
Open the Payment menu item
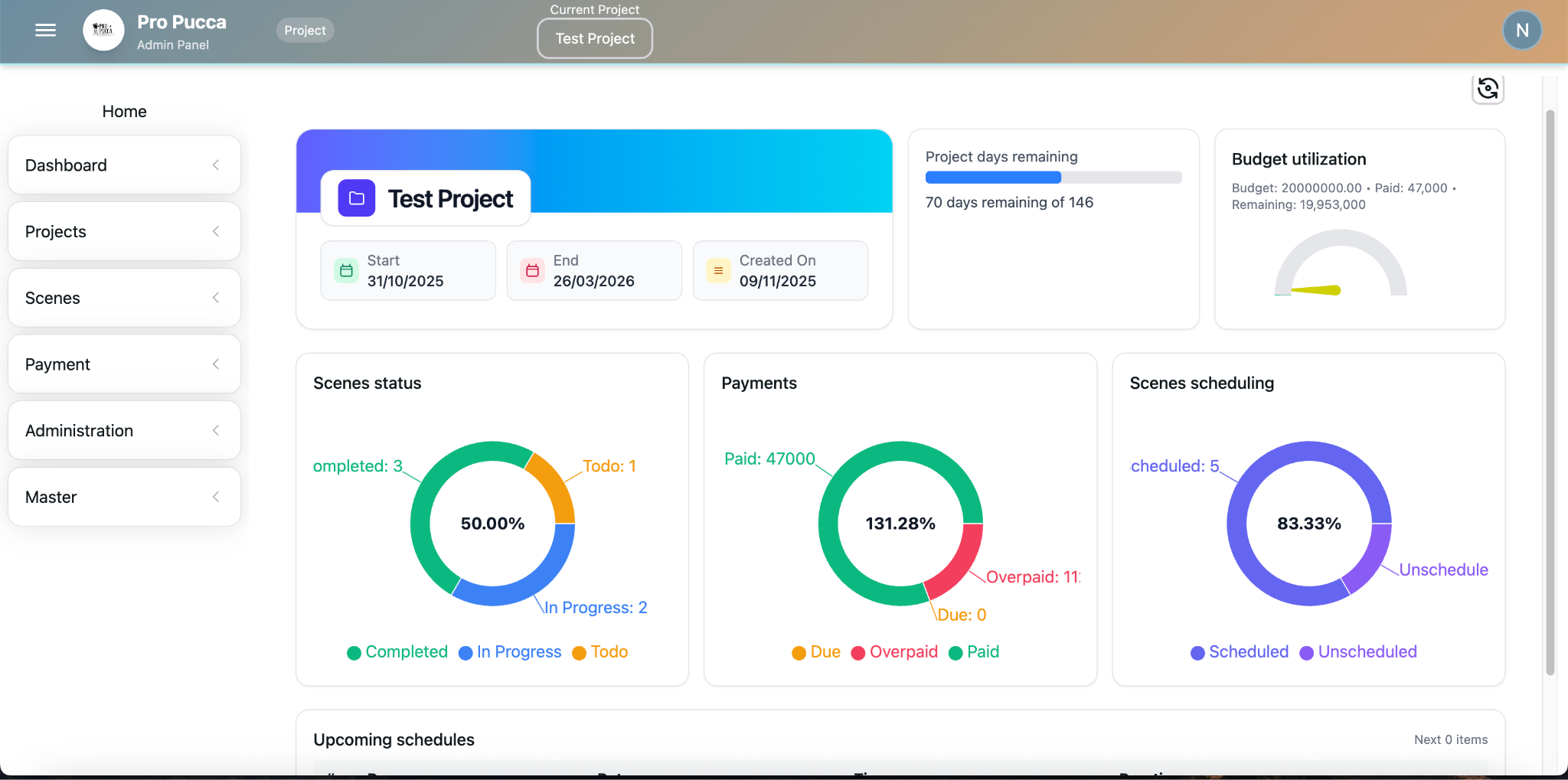coord(57,364)
